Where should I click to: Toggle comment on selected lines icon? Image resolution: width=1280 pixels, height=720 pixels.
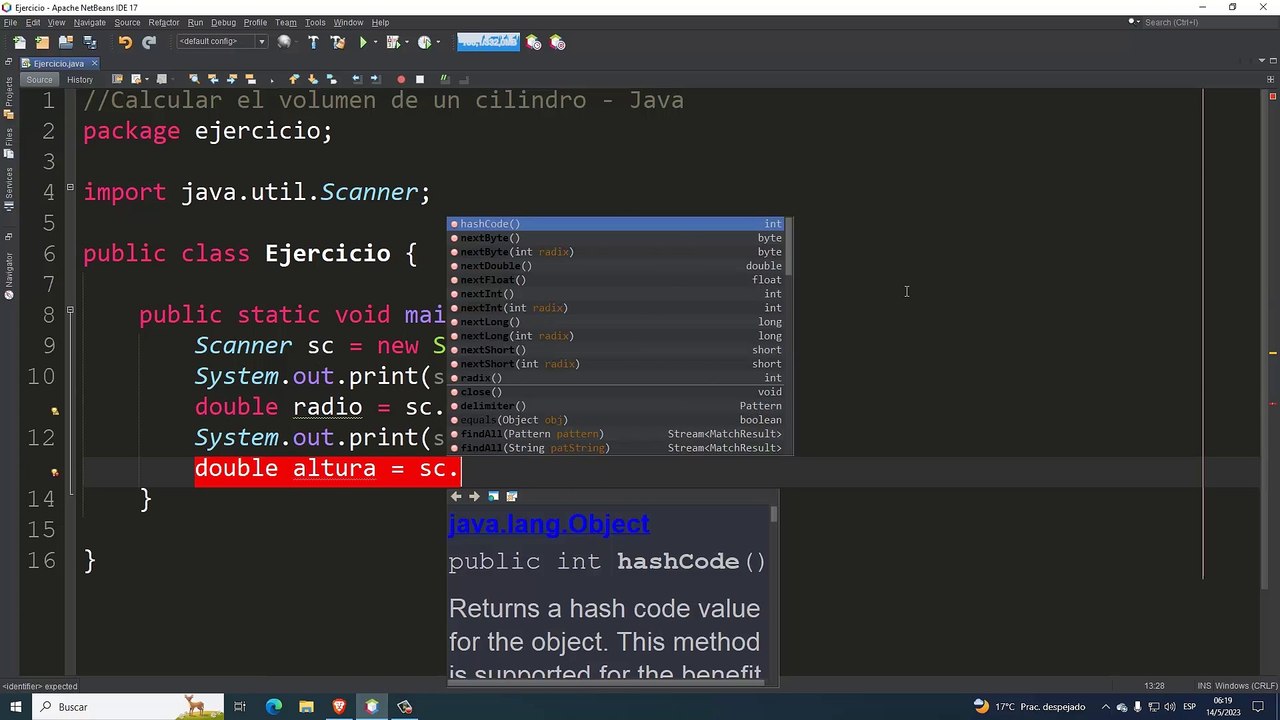point(445,79)
